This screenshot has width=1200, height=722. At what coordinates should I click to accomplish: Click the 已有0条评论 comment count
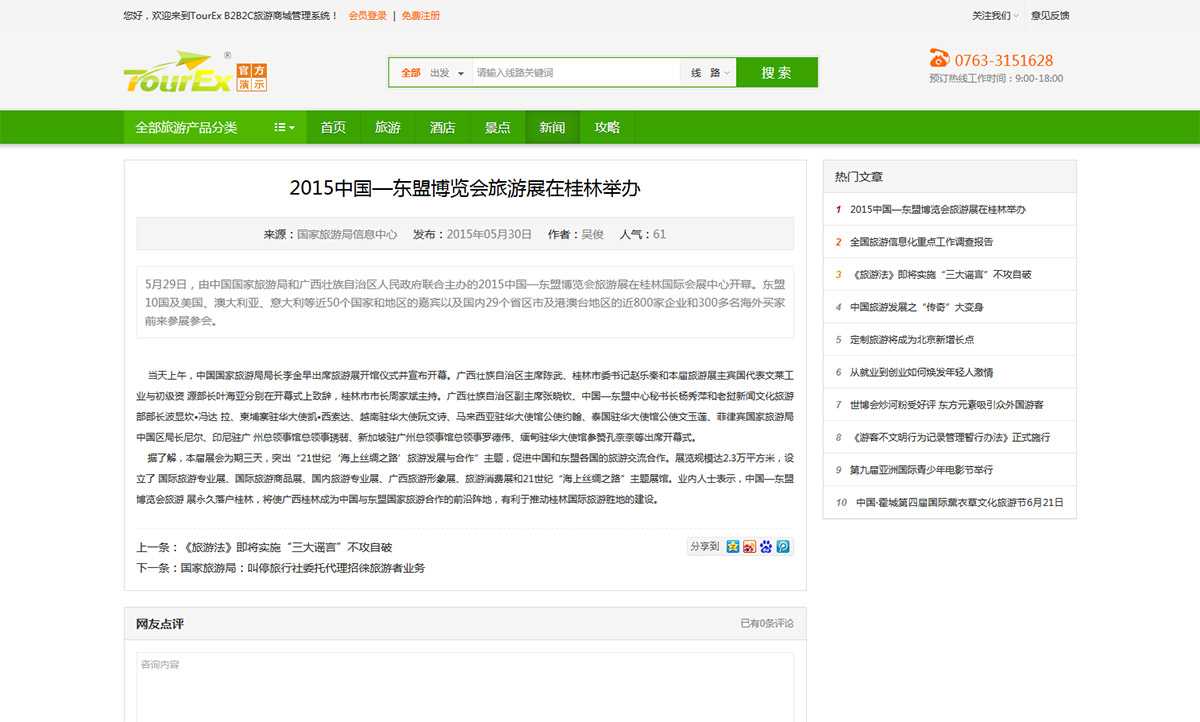coord(767,623)
